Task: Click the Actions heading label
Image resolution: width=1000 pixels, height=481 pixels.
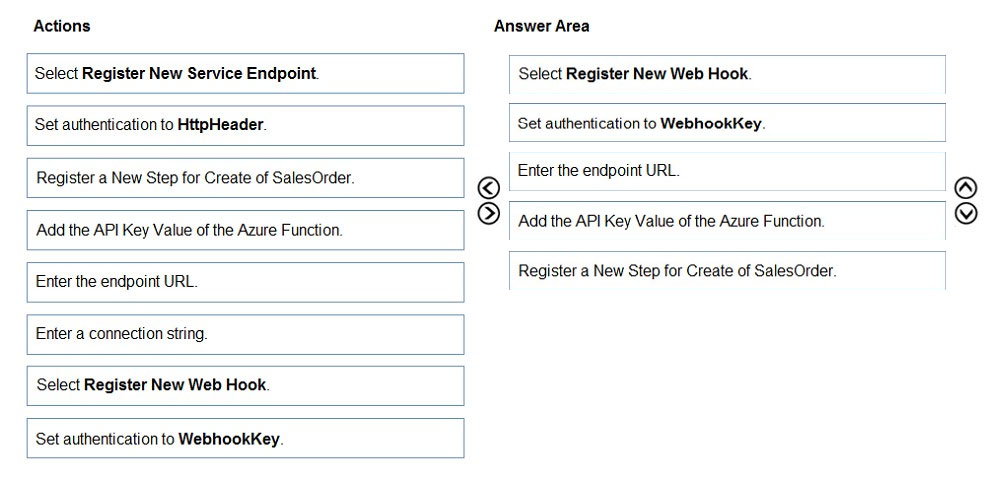Action: click(62, 26)
